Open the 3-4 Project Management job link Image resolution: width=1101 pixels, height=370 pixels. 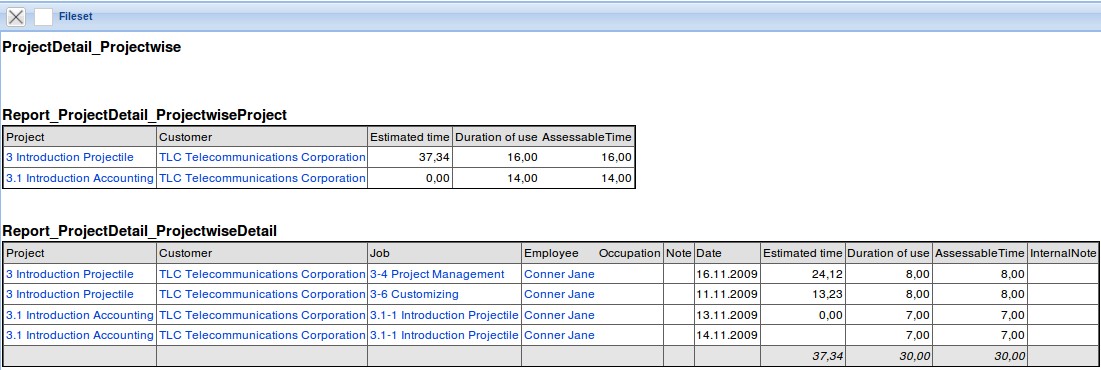pyautogui.click(x=437, y=274)
